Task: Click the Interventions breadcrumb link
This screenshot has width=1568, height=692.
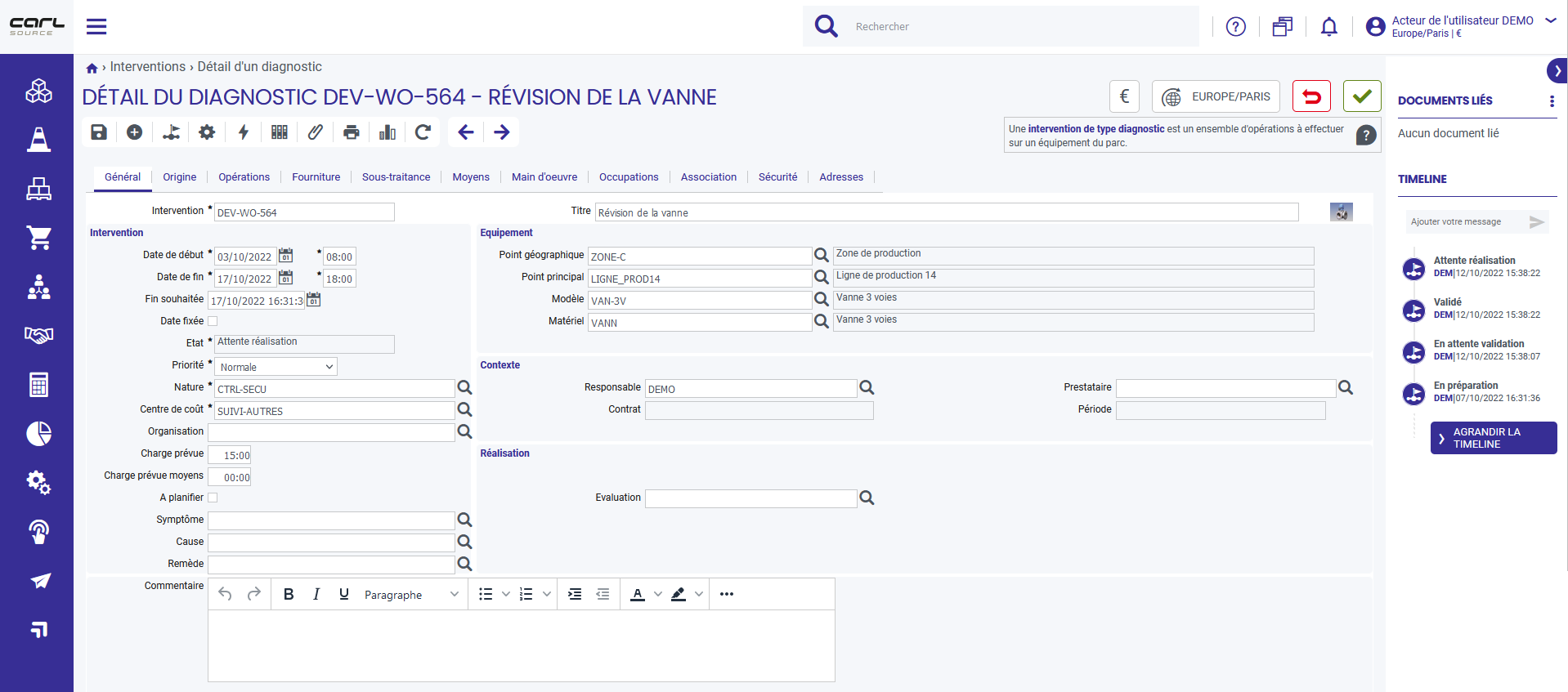Action: click(148, 67)
